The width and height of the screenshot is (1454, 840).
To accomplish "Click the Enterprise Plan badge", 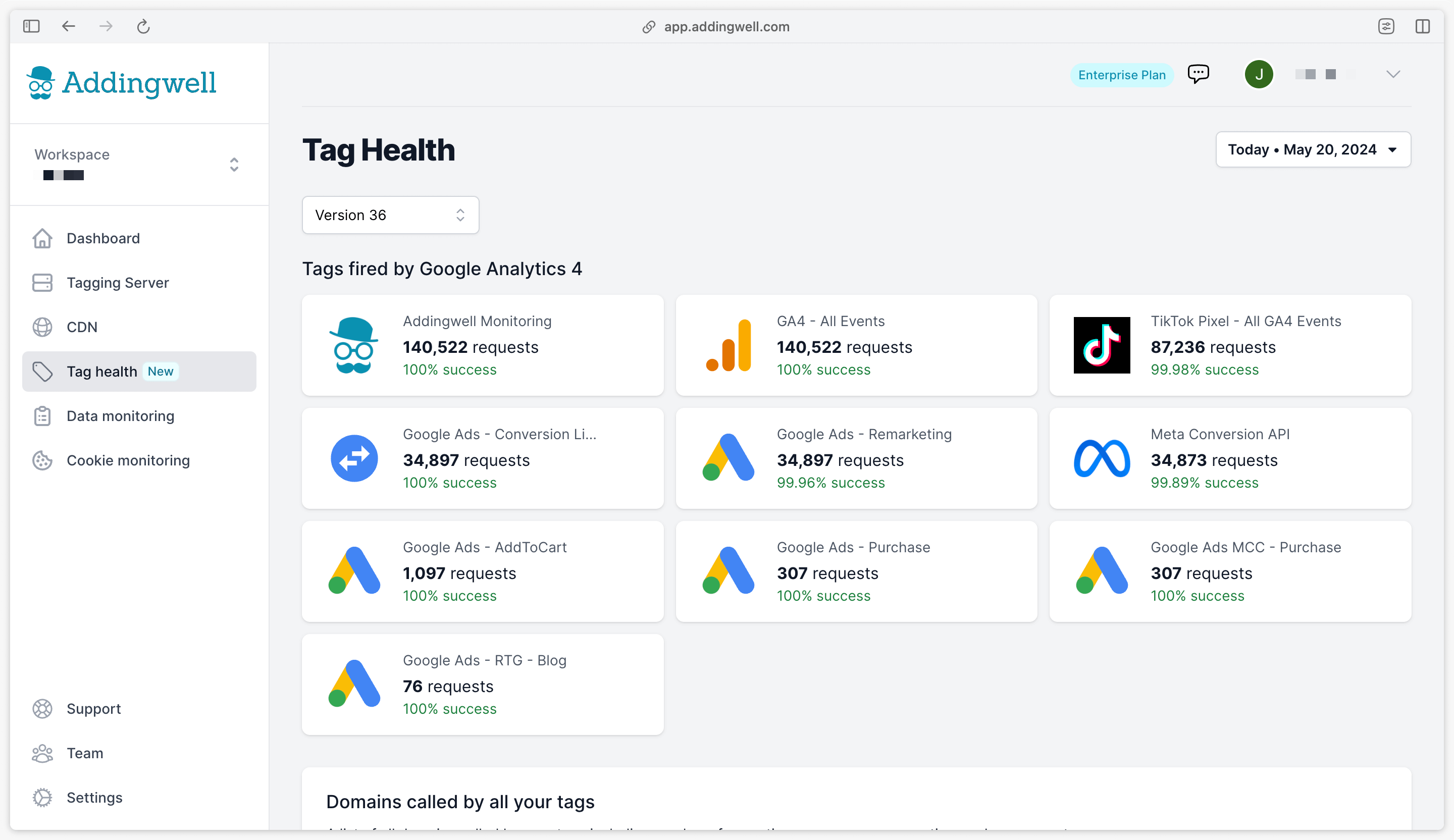I will point(1122,75).
